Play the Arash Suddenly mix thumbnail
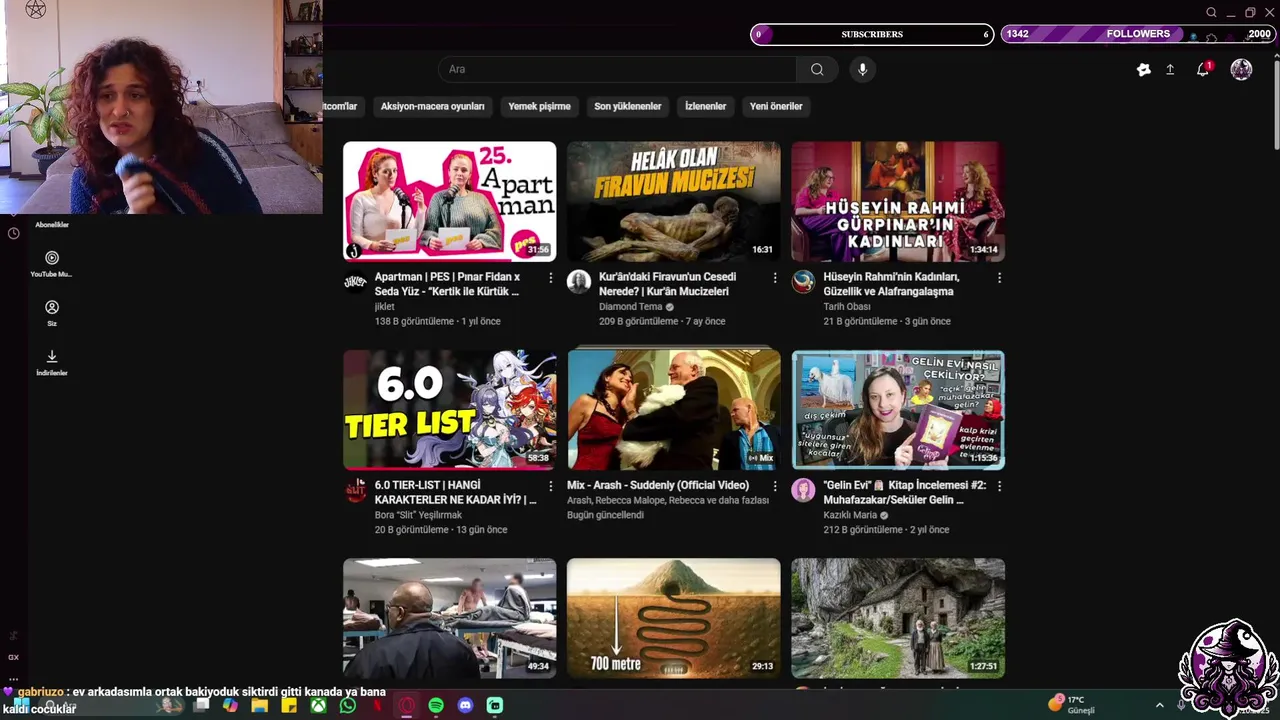 click(x=674, y=409)
